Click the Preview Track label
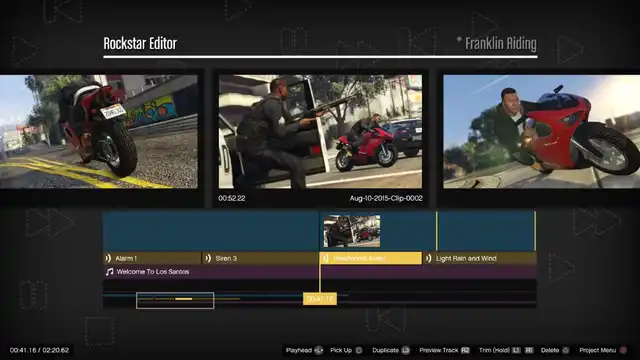640x360 pixels. [439, 350]
